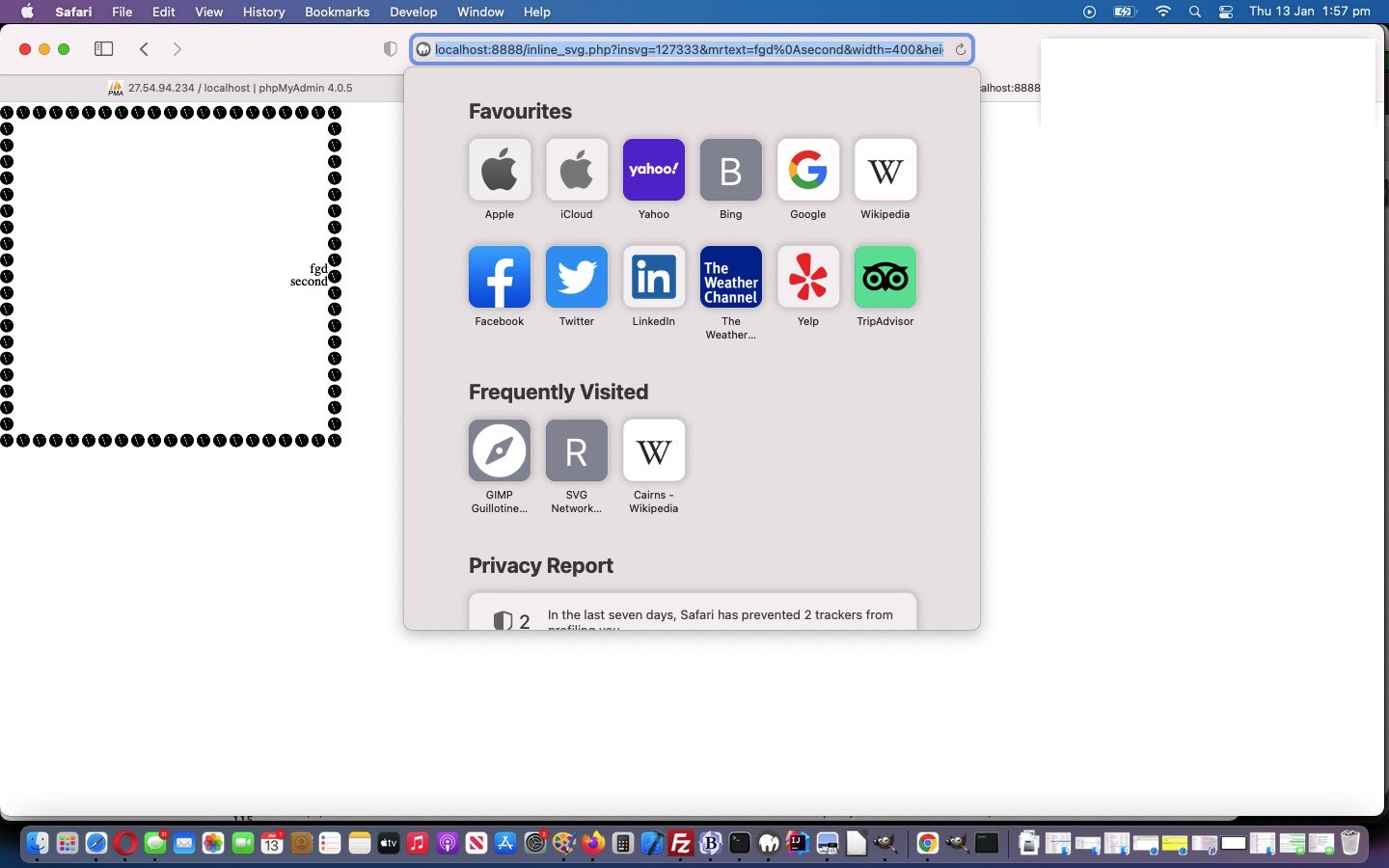This screenshot has height=868, width=1389.
Task: Open the Window menu
Action: point(480,12)
